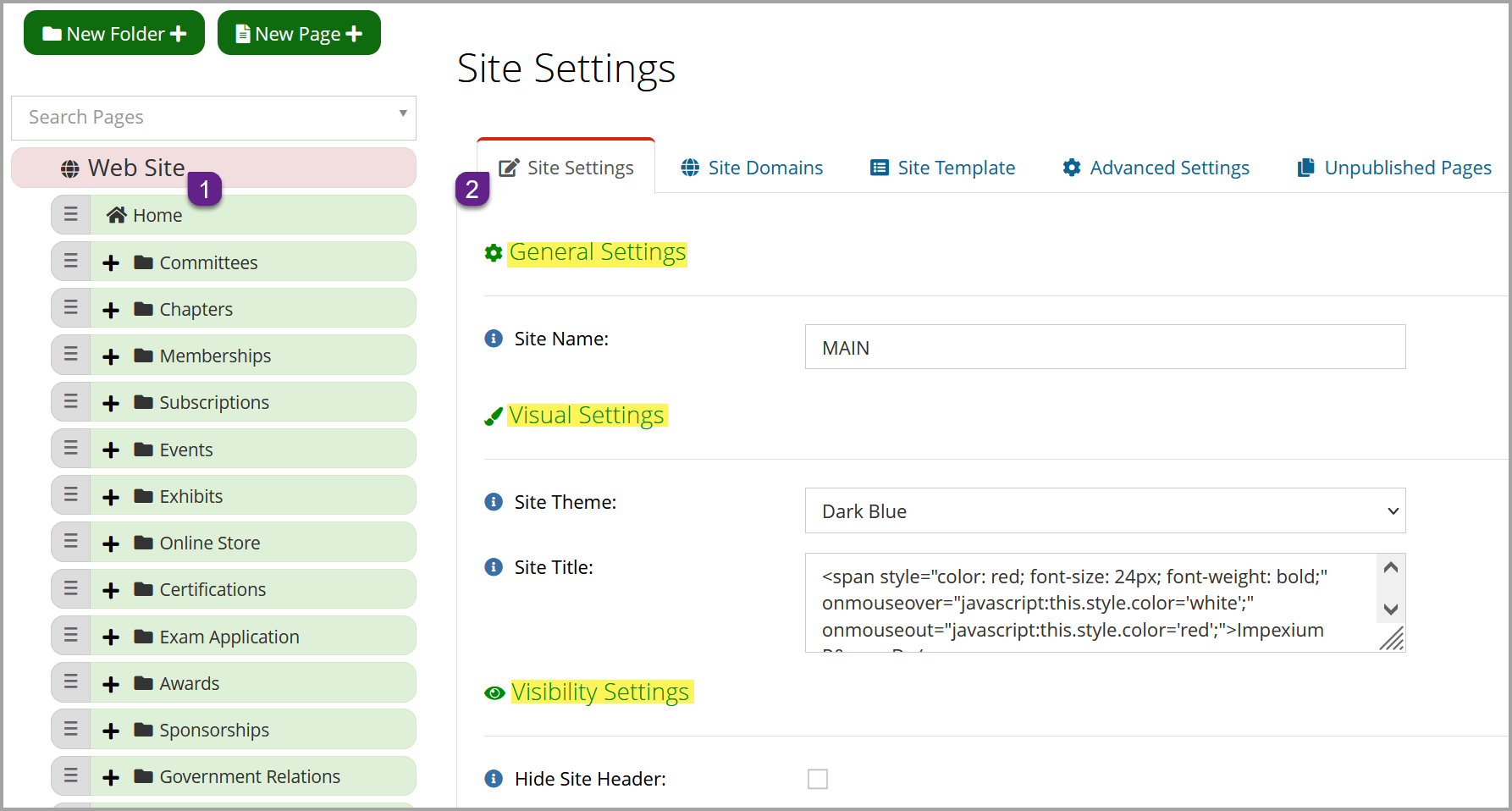The image size is (1512, 811).
Task: Click the drag handle beside Exam Application
Action: pos(71,636)
